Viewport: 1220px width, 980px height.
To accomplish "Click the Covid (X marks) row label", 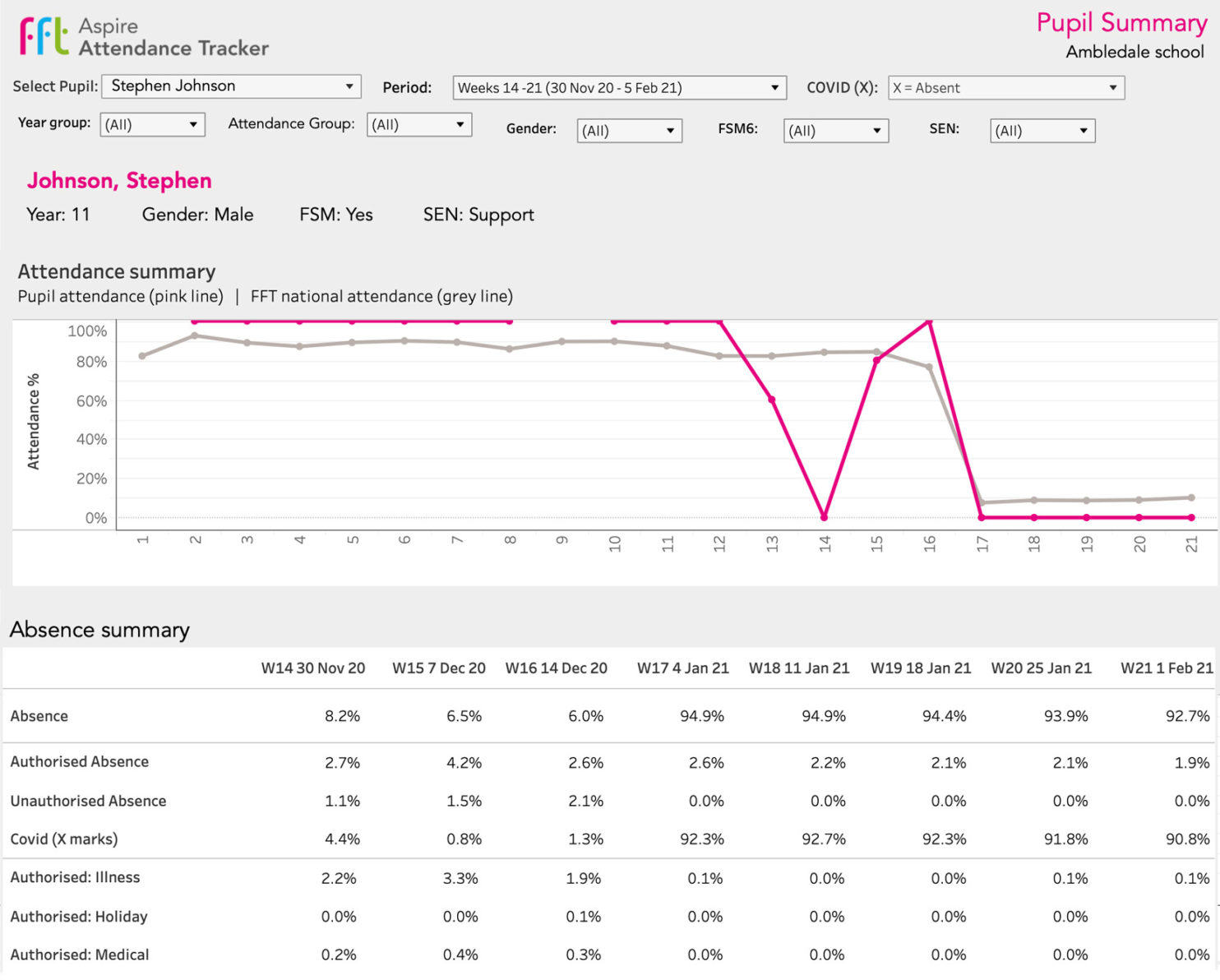I will tap(64, 839).
